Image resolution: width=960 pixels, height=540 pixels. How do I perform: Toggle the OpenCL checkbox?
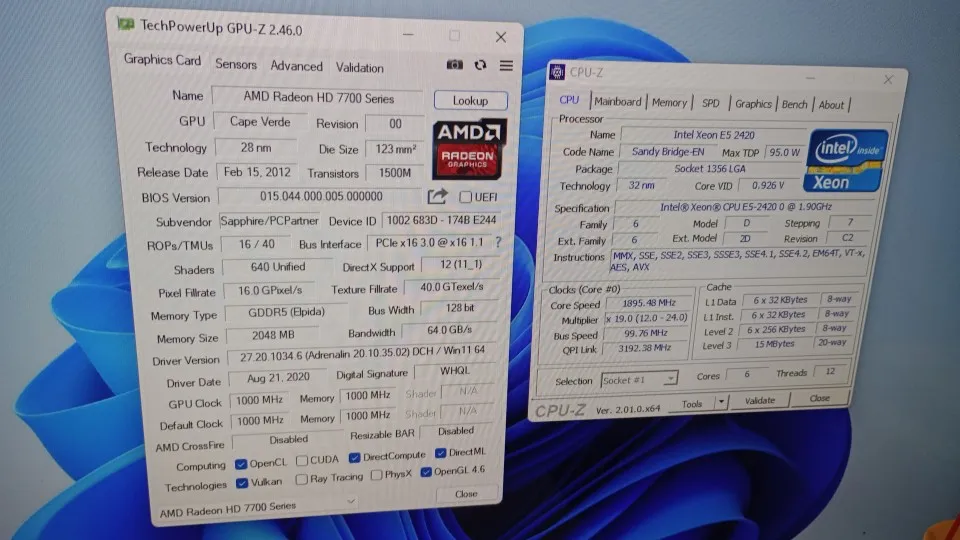[241, 464]
